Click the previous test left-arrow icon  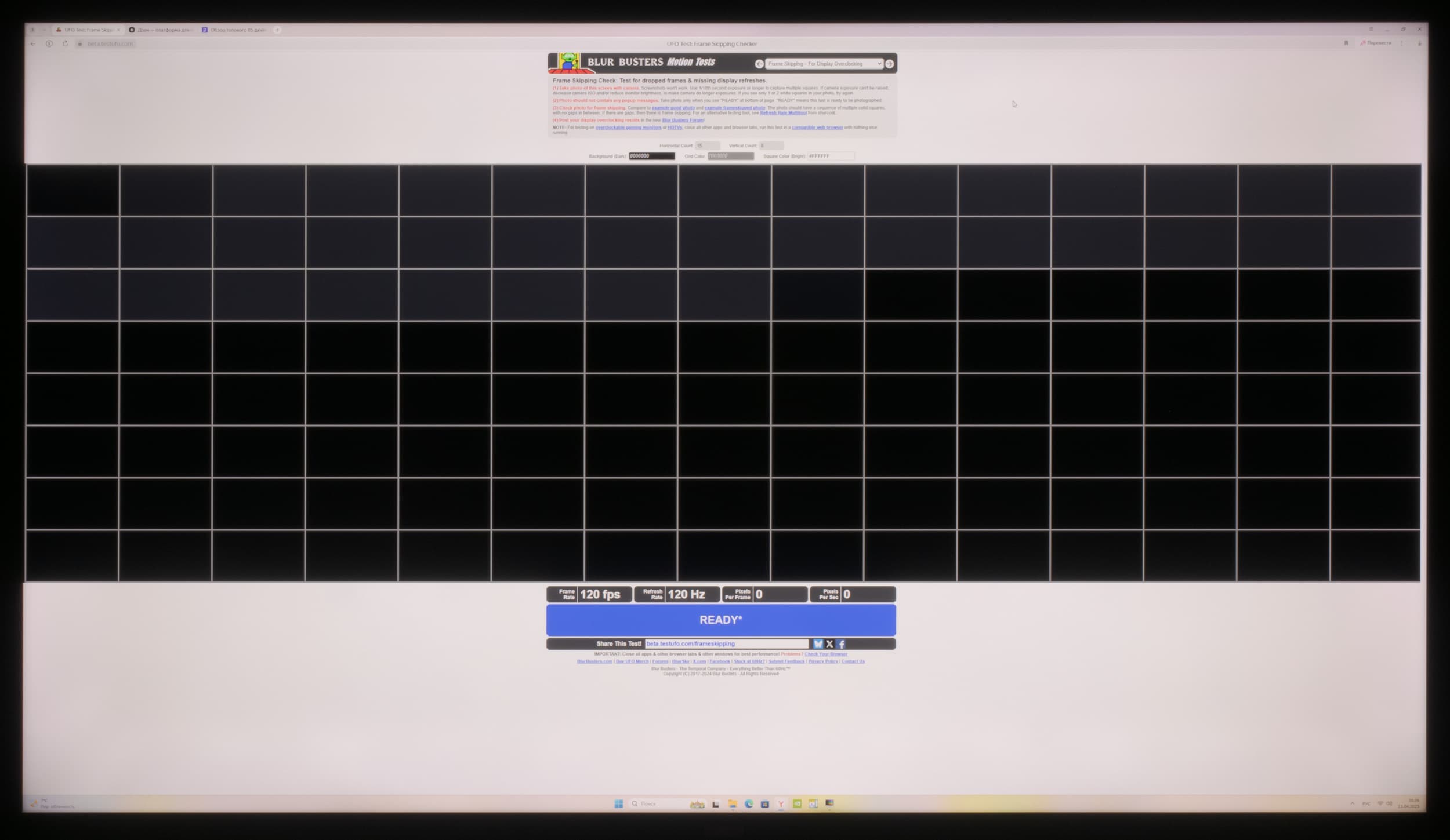click(759, 64)
